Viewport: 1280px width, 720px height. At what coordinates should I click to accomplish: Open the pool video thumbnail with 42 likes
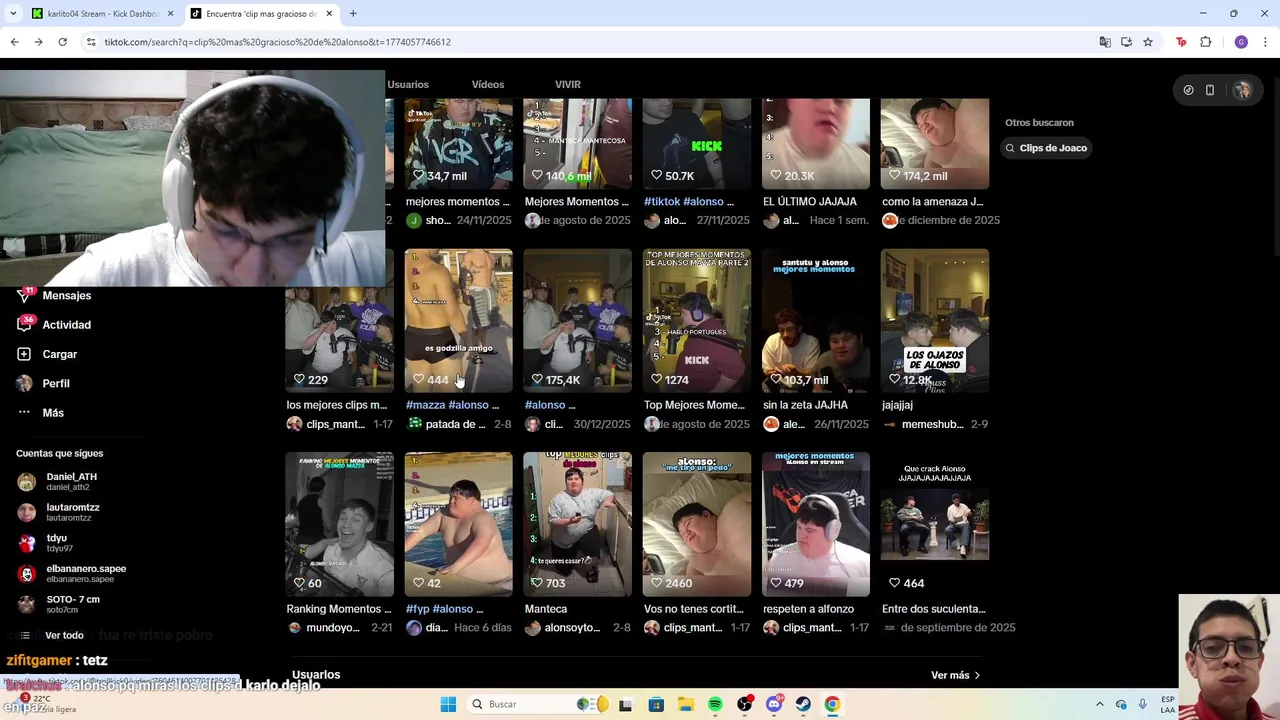[458, 524]
